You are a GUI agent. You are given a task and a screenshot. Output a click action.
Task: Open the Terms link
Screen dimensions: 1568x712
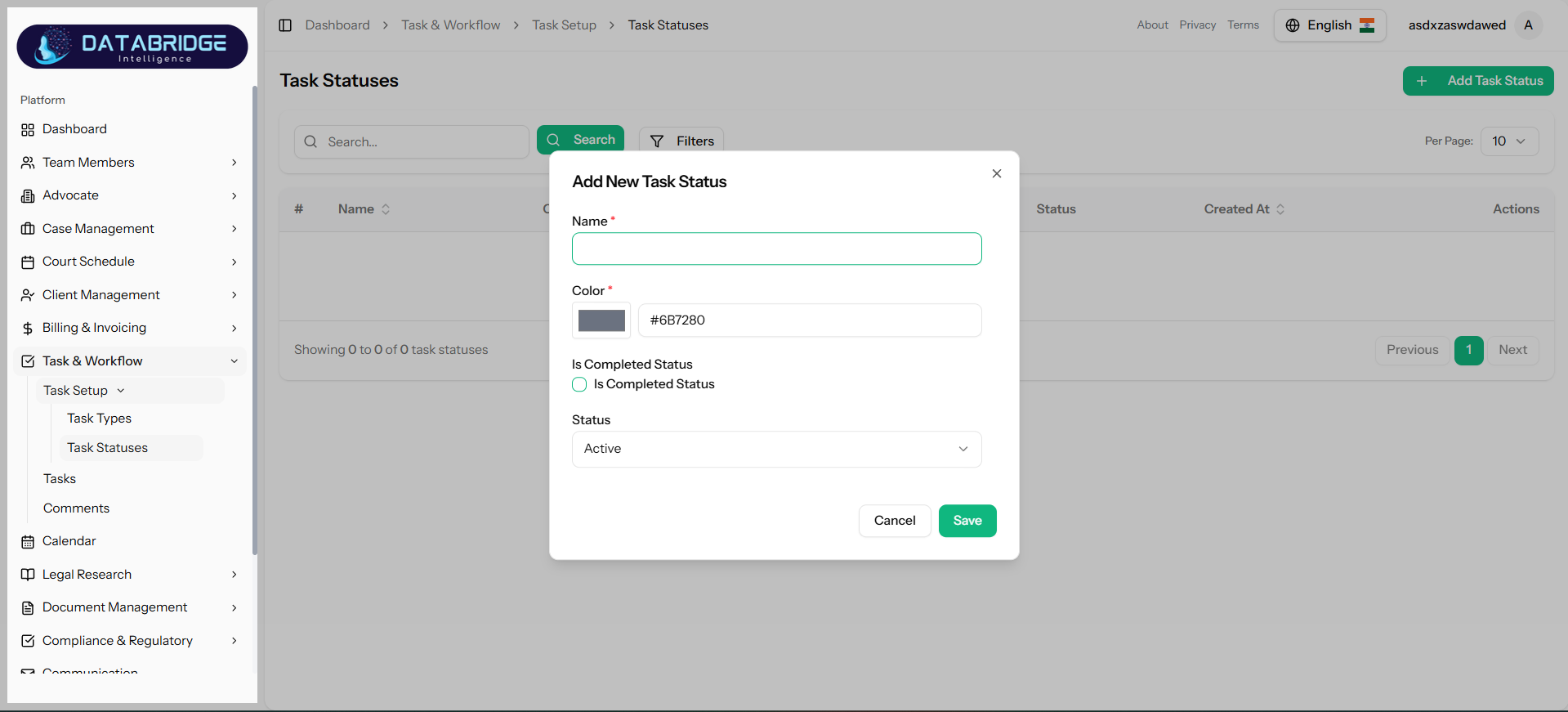tap(1243, 25)
